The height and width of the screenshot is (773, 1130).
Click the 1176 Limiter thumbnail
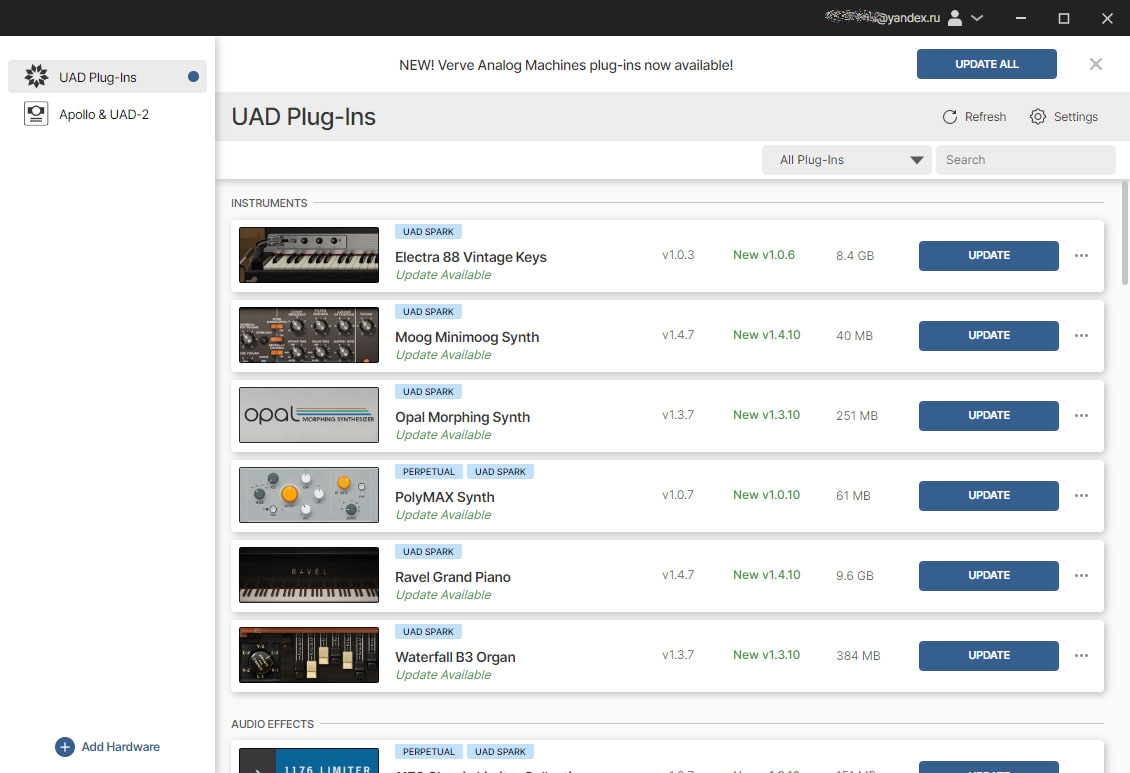click(308, 761)
